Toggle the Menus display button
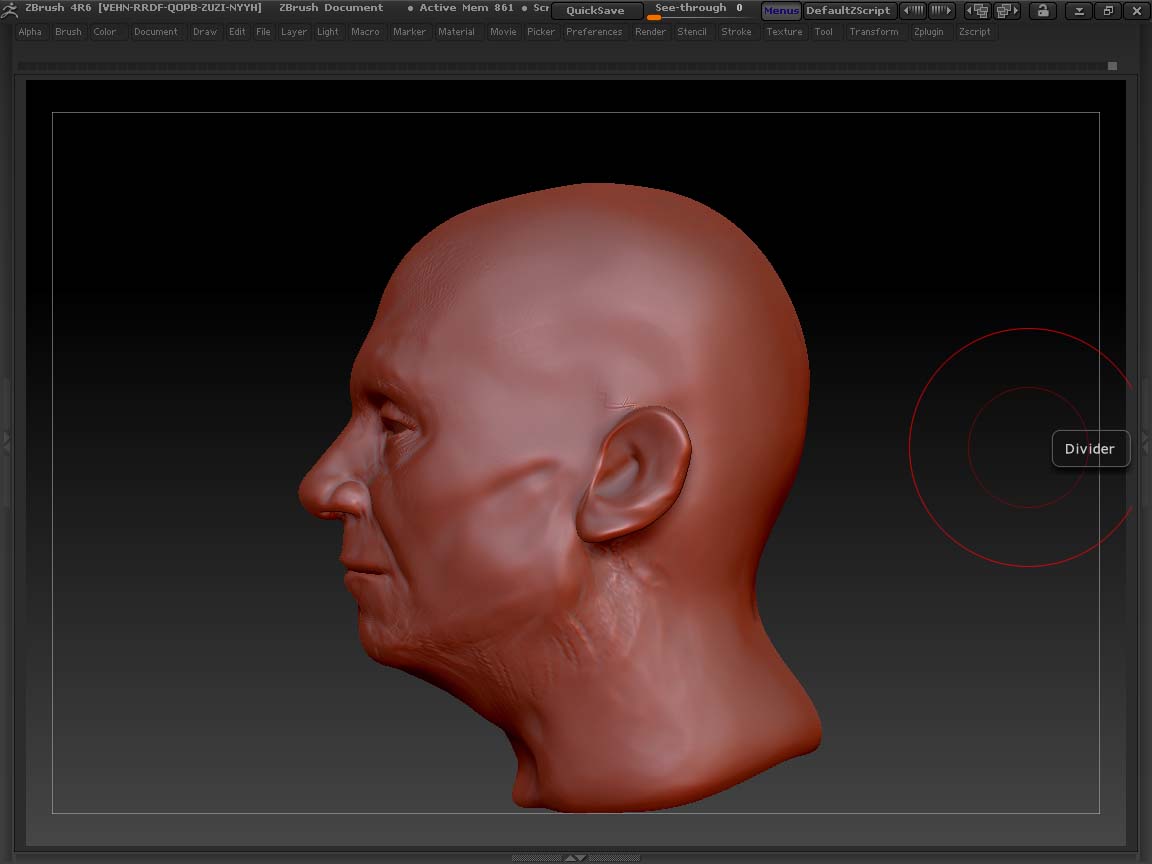Viewport: 1152px width, 864px height. (x=780, y=10)
